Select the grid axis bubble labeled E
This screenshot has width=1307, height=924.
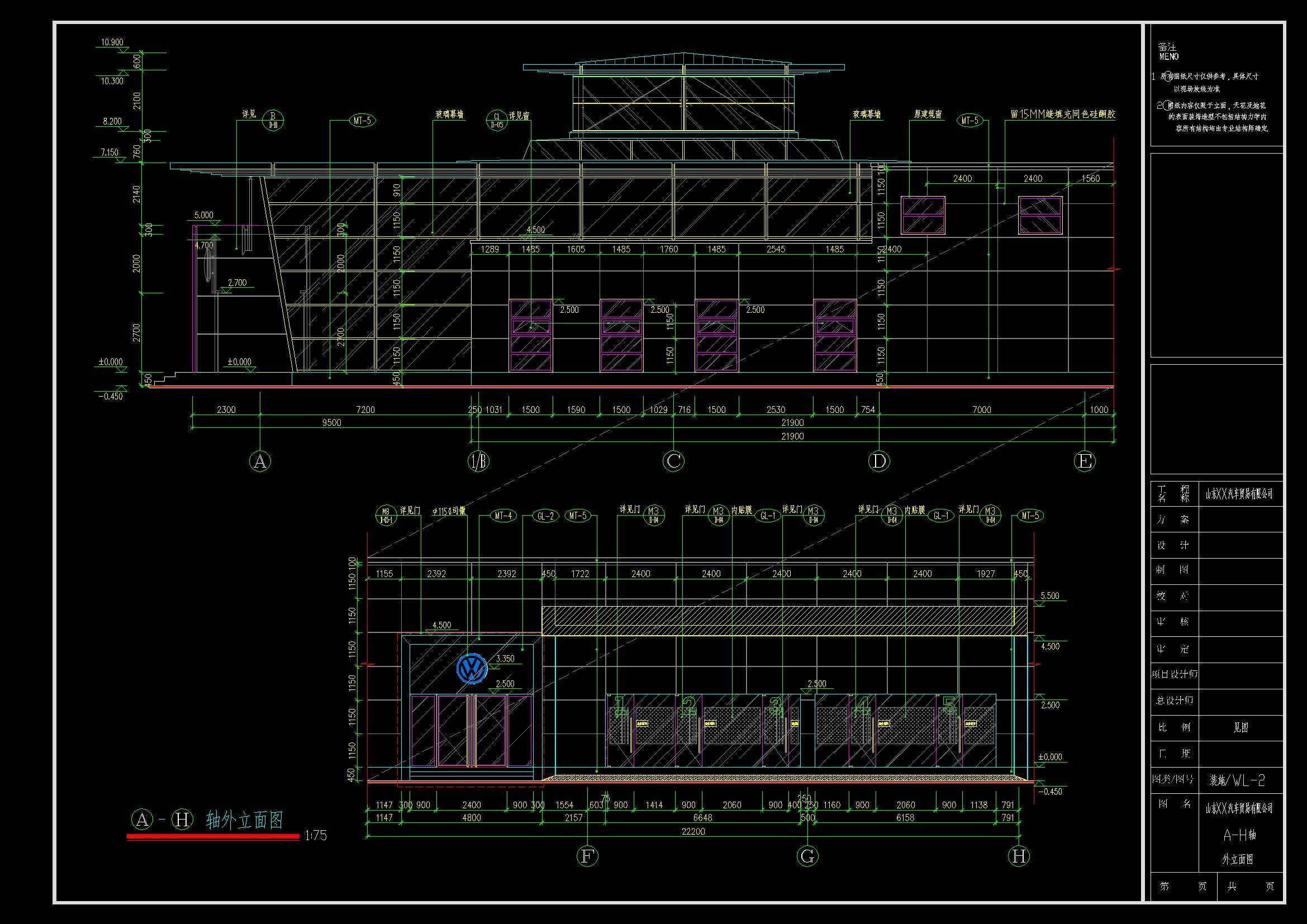[1085, 461]
